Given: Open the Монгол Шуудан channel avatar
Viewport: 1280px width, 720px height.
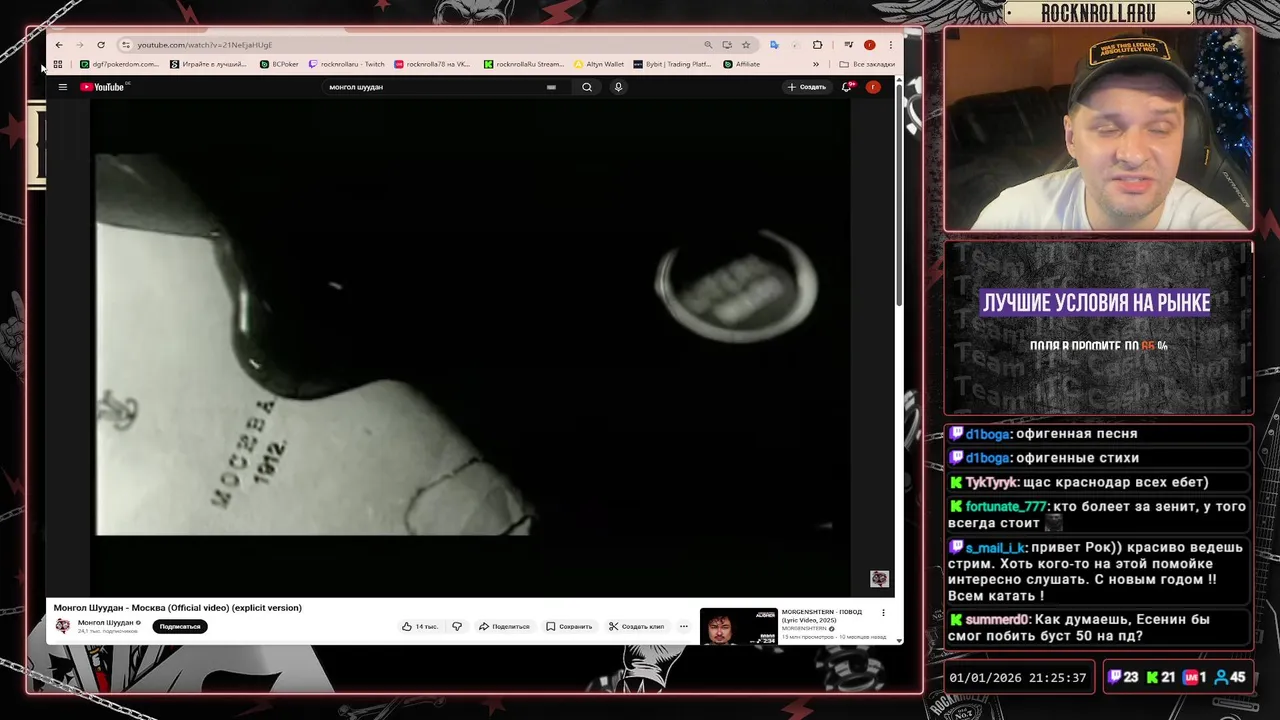Looking at the screenshot, I should click(x=63, y=626).
